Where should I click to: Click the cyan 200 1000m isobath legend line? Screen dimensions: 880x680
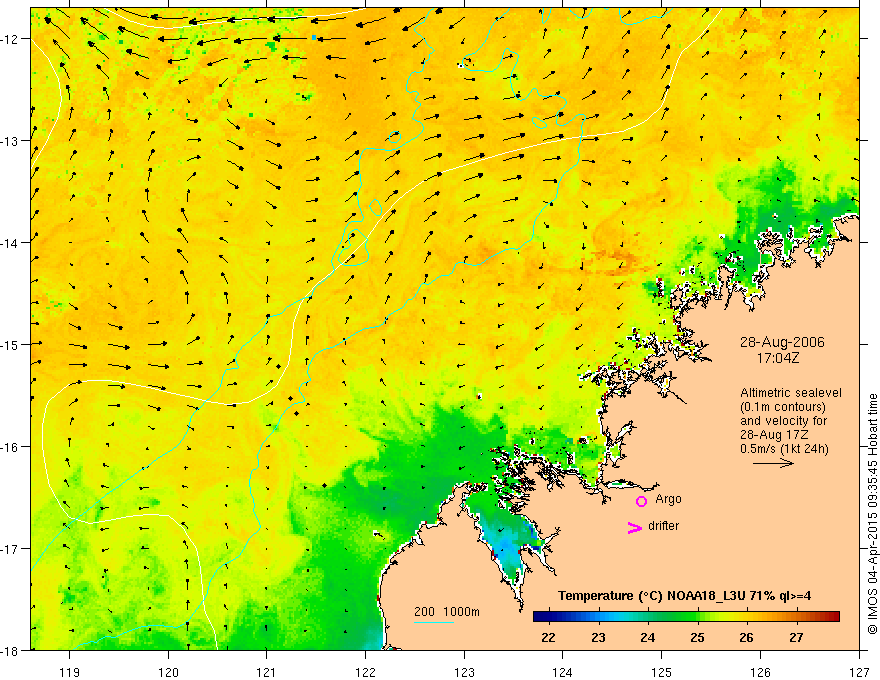point(434,622)
